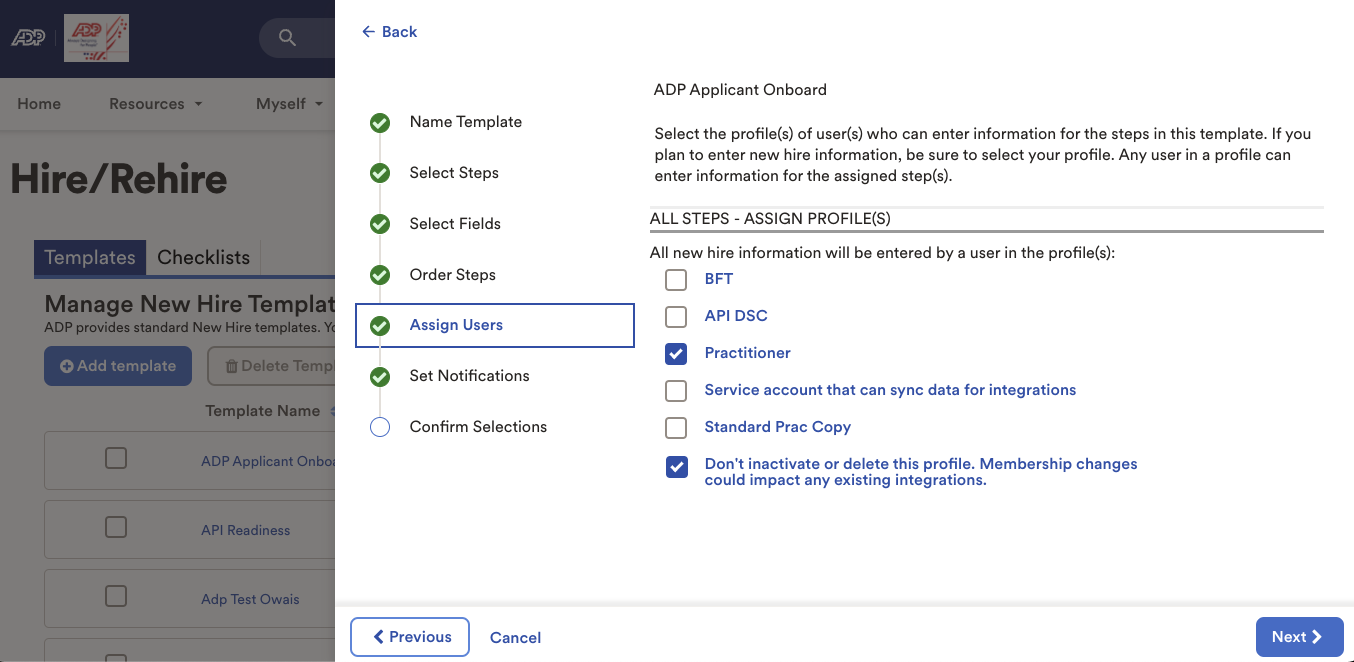This screenshot has height=662, width=1354.
Task: Expand the Myself dropdown
Action: (x=288, y=103)
